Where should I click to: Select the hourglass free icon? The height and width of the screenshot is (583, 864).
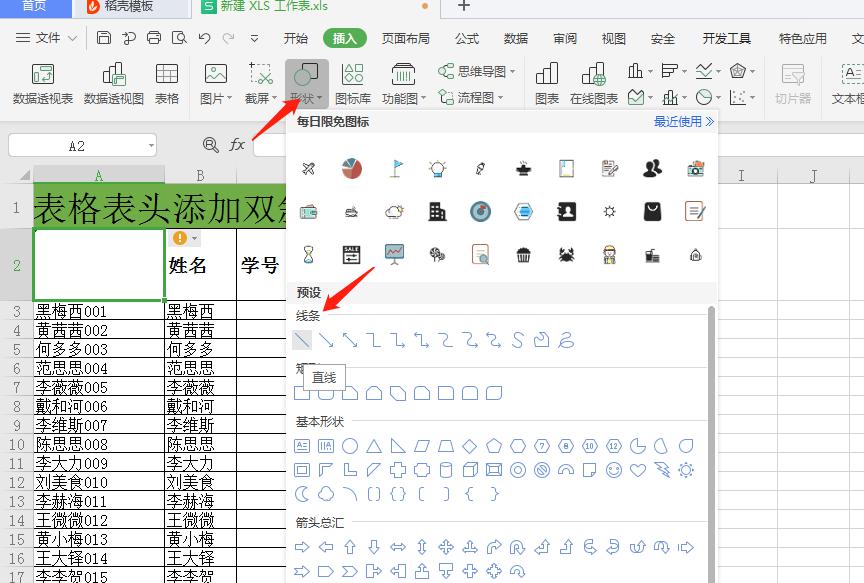[x=309, y=255]
